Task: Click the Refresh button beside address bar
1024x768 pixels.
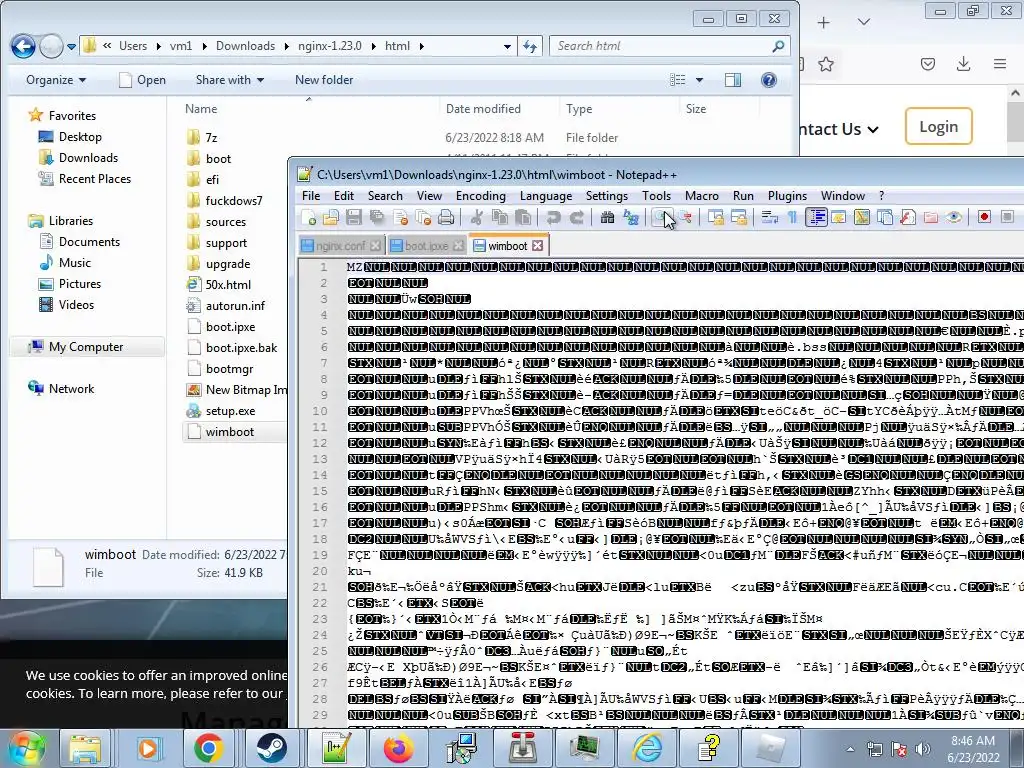Action: (x=530, y=46)
